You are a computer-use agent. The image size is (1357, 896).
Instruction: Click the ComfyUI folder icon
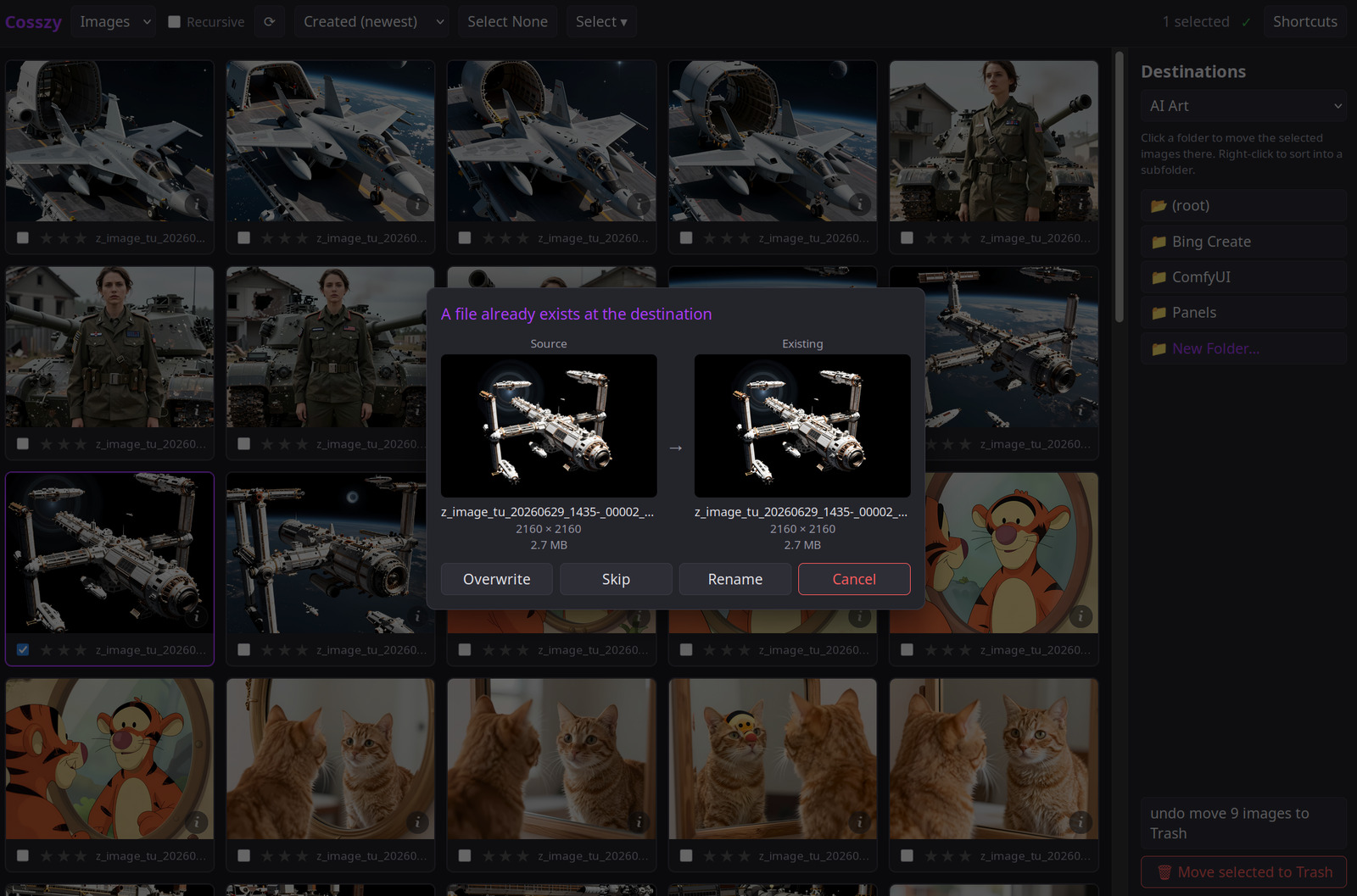tap(1159, 278)
